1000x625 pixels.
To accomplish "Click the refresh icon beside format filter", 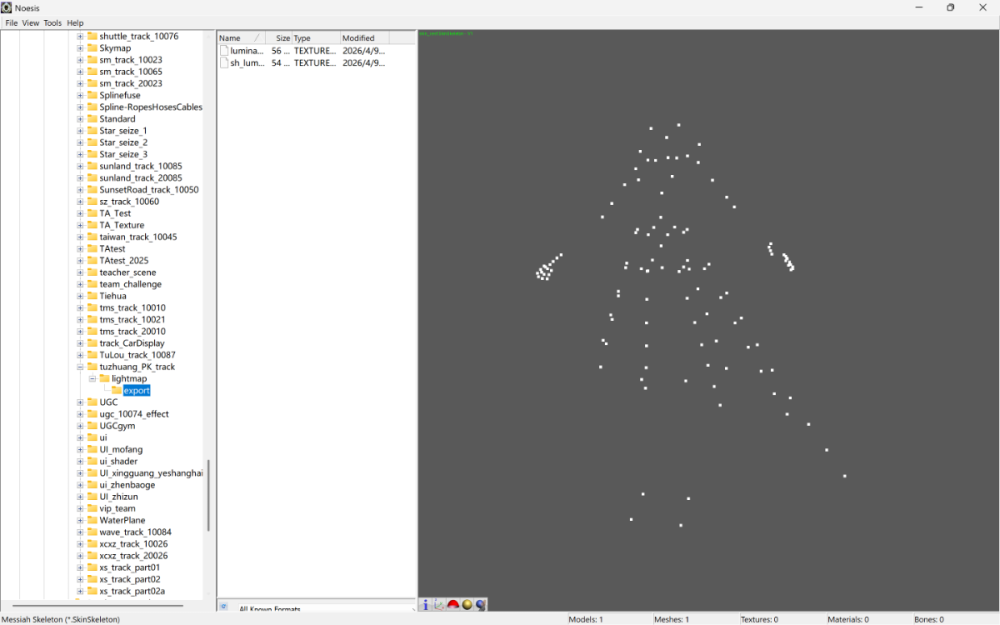I will click(224, 607).
